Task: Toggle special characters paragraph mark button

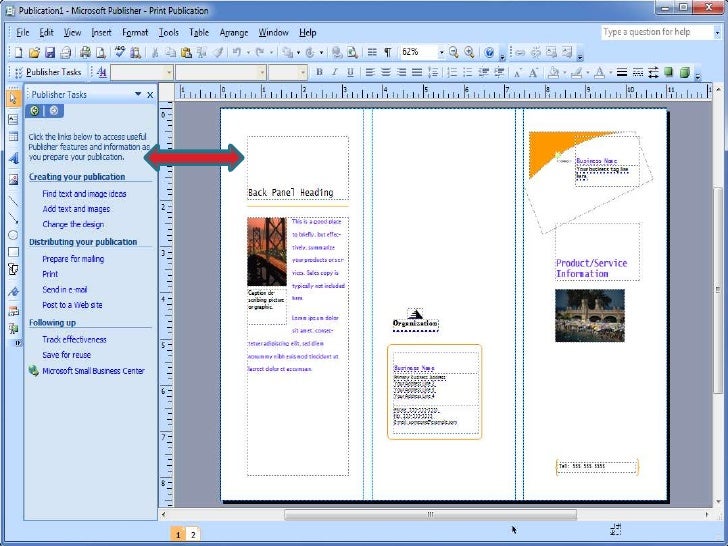Action: coord(387,52)
